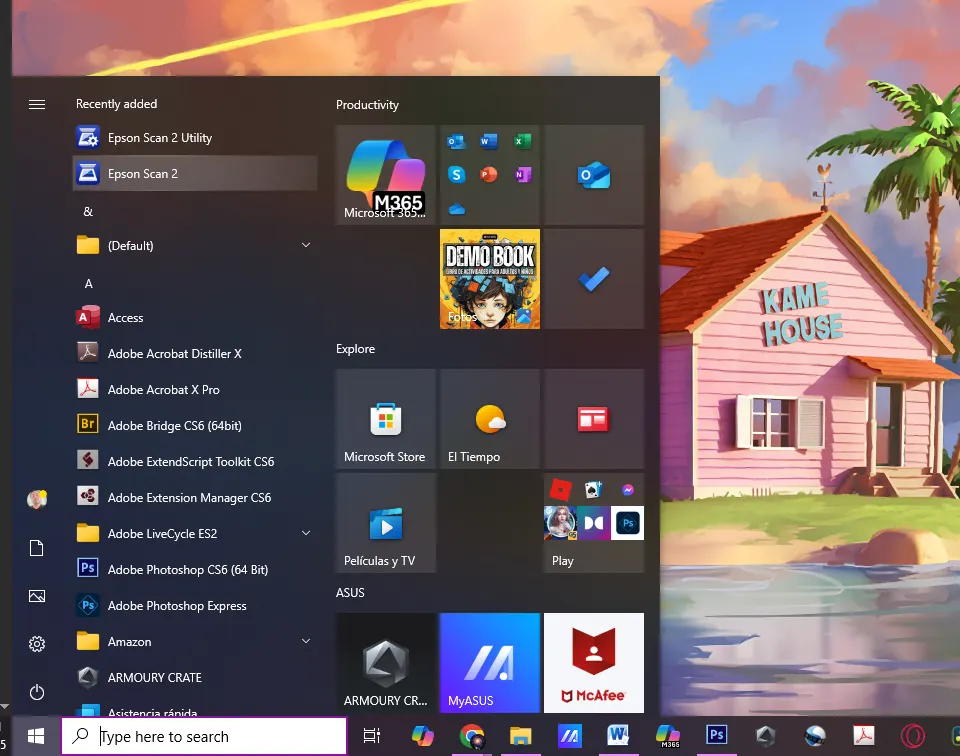Click the Power button in Start
Screen dimensions: 960x756
tap(37, 692)
